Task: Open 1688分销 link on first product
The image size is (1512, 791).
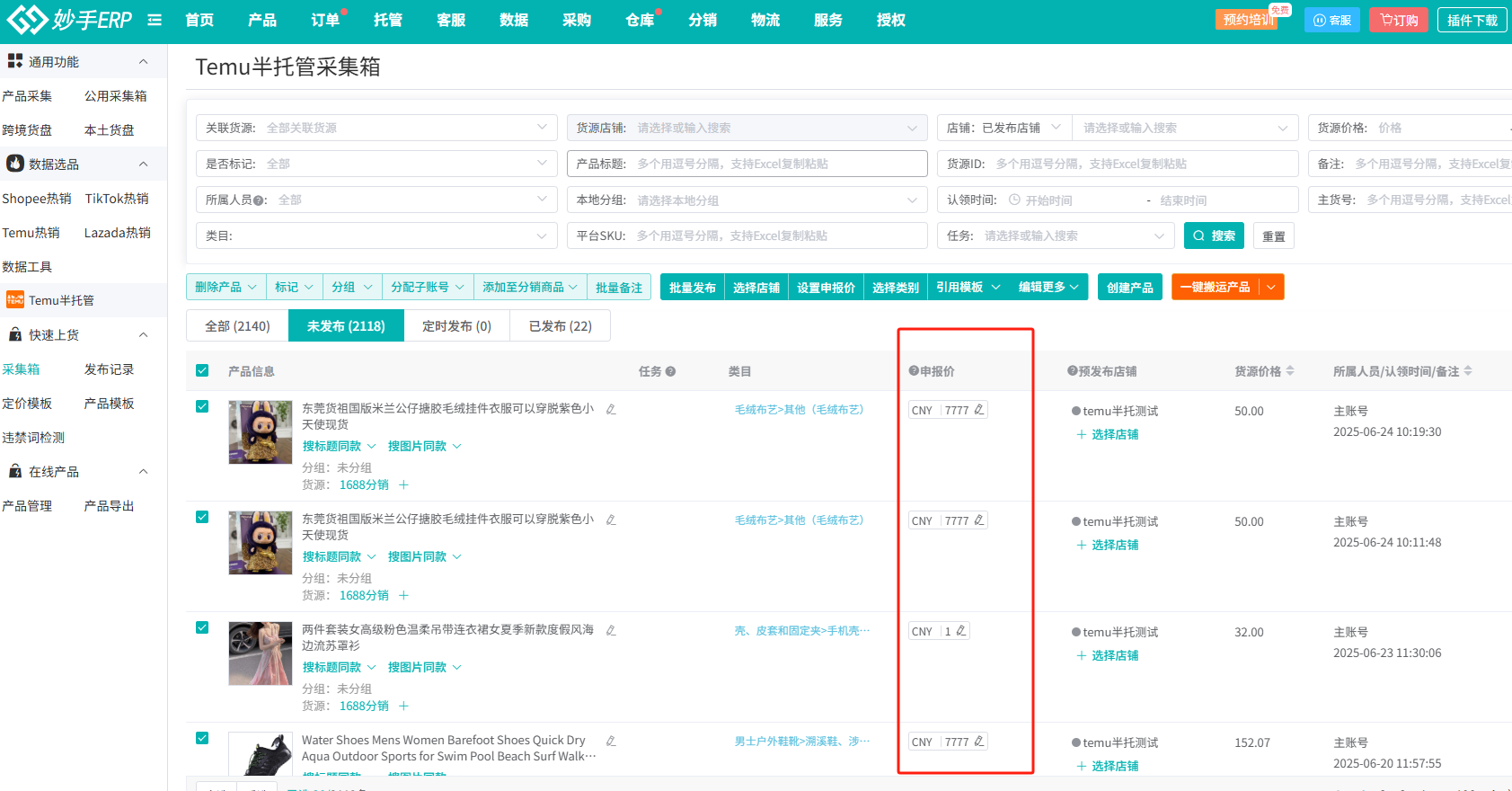Action: click(364, 484)
